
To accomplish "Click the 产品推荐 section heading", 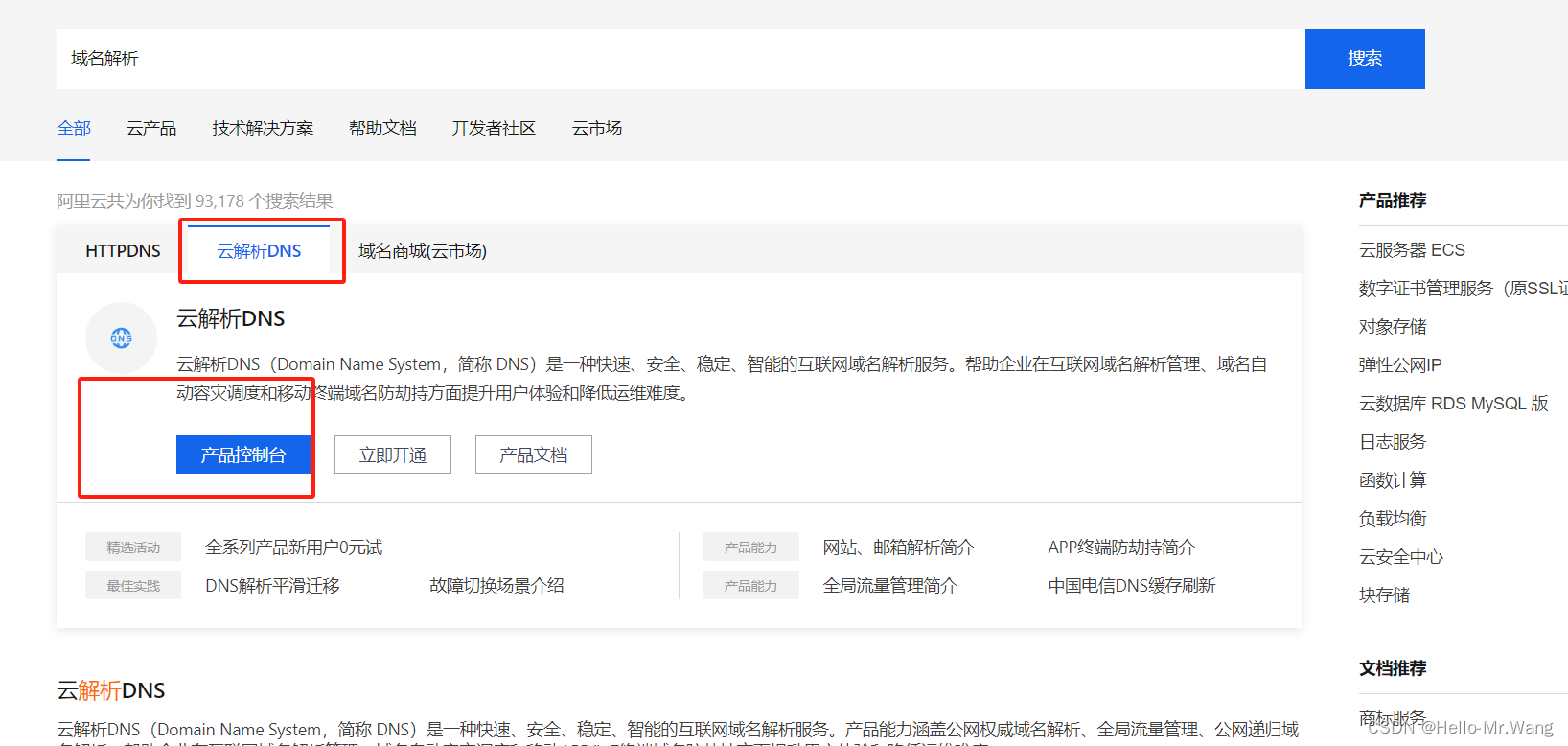I will click(x=1393, y=200).
